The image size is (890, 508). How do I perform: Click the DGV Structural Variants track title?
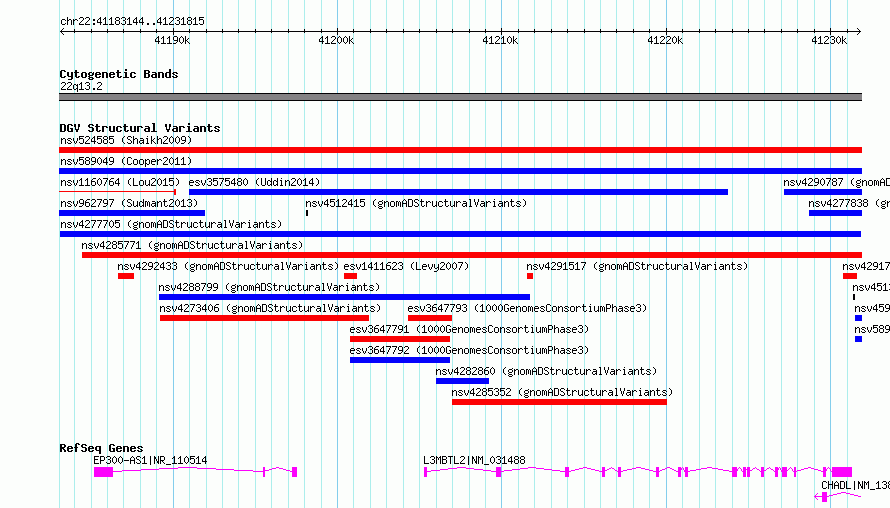[x=140, y=128]
